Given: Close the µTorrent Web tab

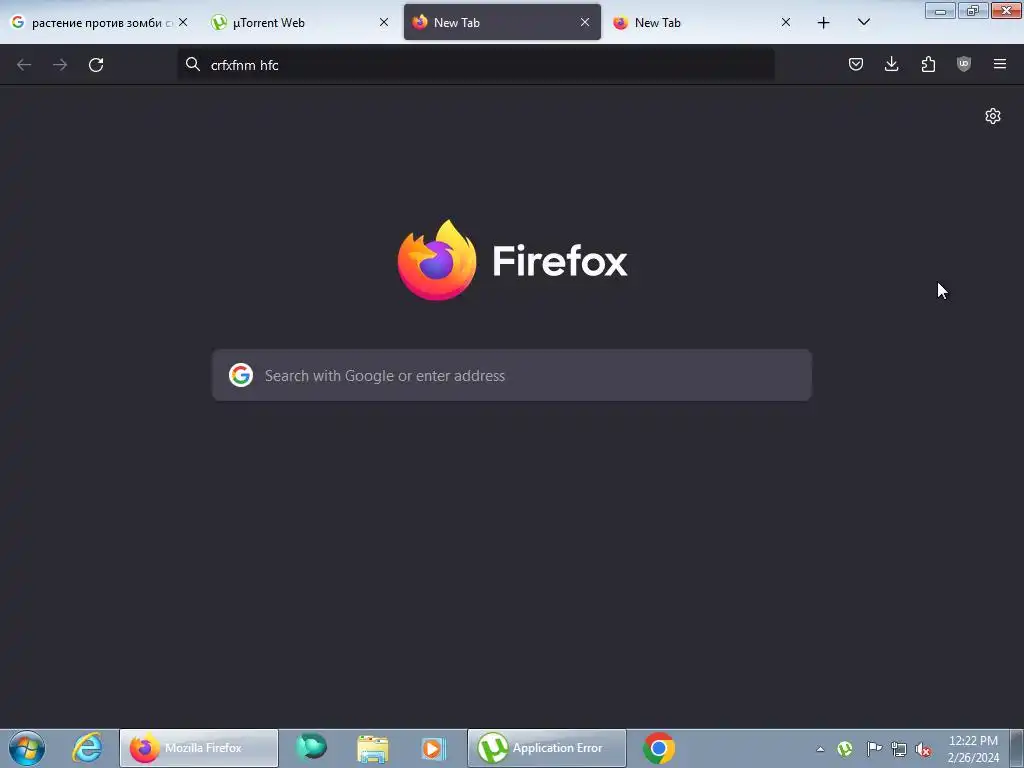Looking at the screenshot, I should tap(384, 22).
